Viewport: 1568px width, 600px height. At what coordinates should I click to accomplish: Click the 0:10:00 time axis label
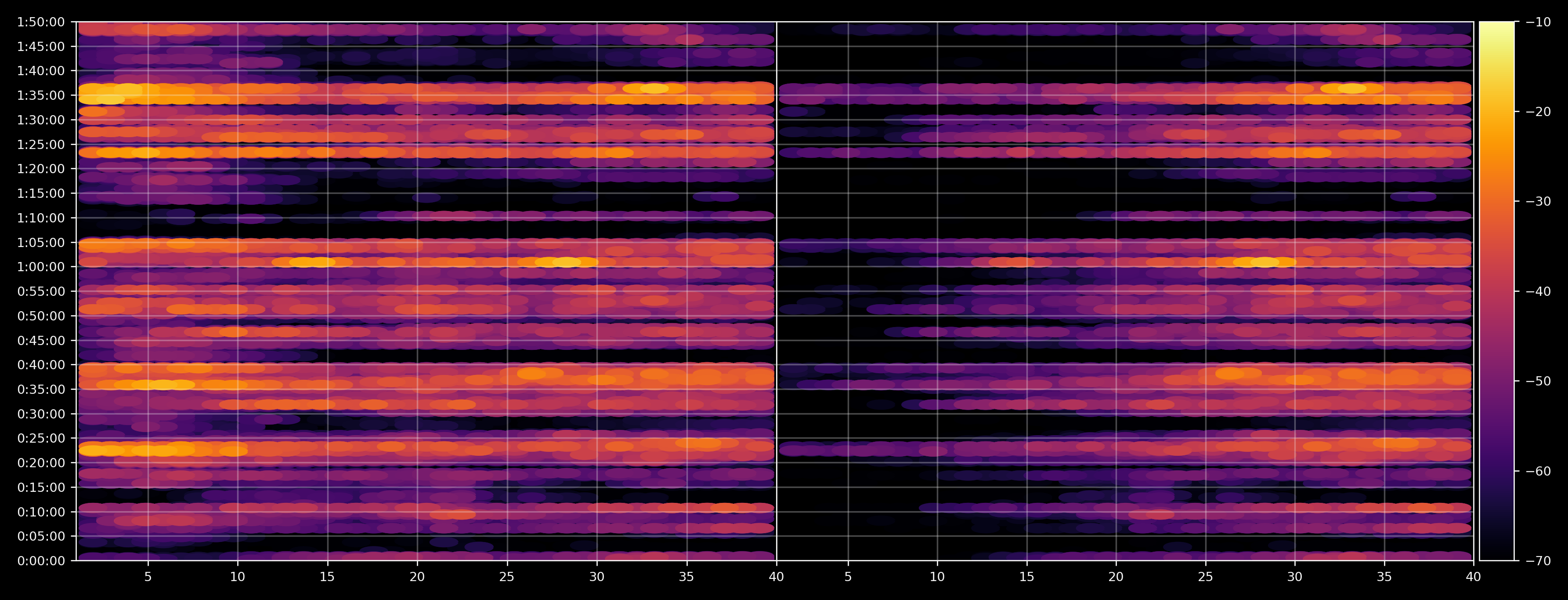click(41, 512)
